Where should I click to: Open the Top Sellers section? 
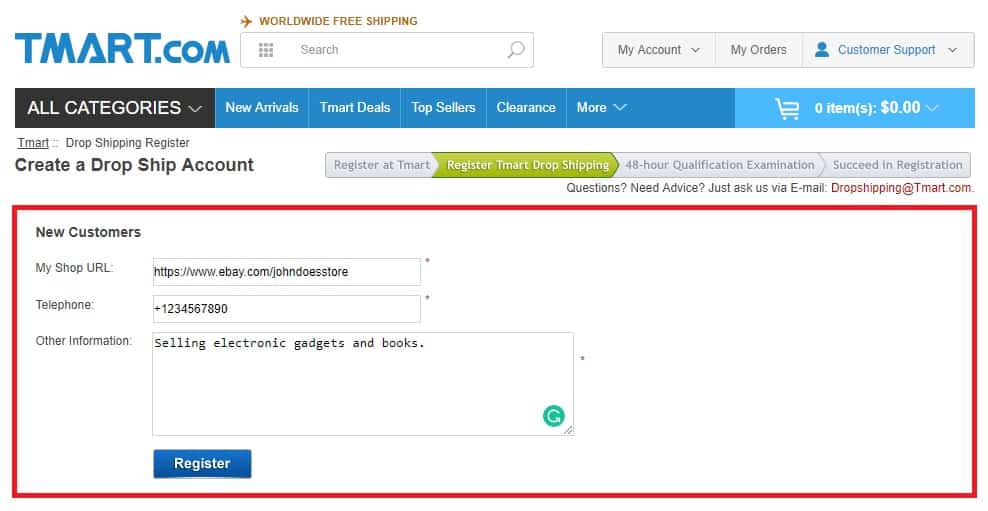444,108
